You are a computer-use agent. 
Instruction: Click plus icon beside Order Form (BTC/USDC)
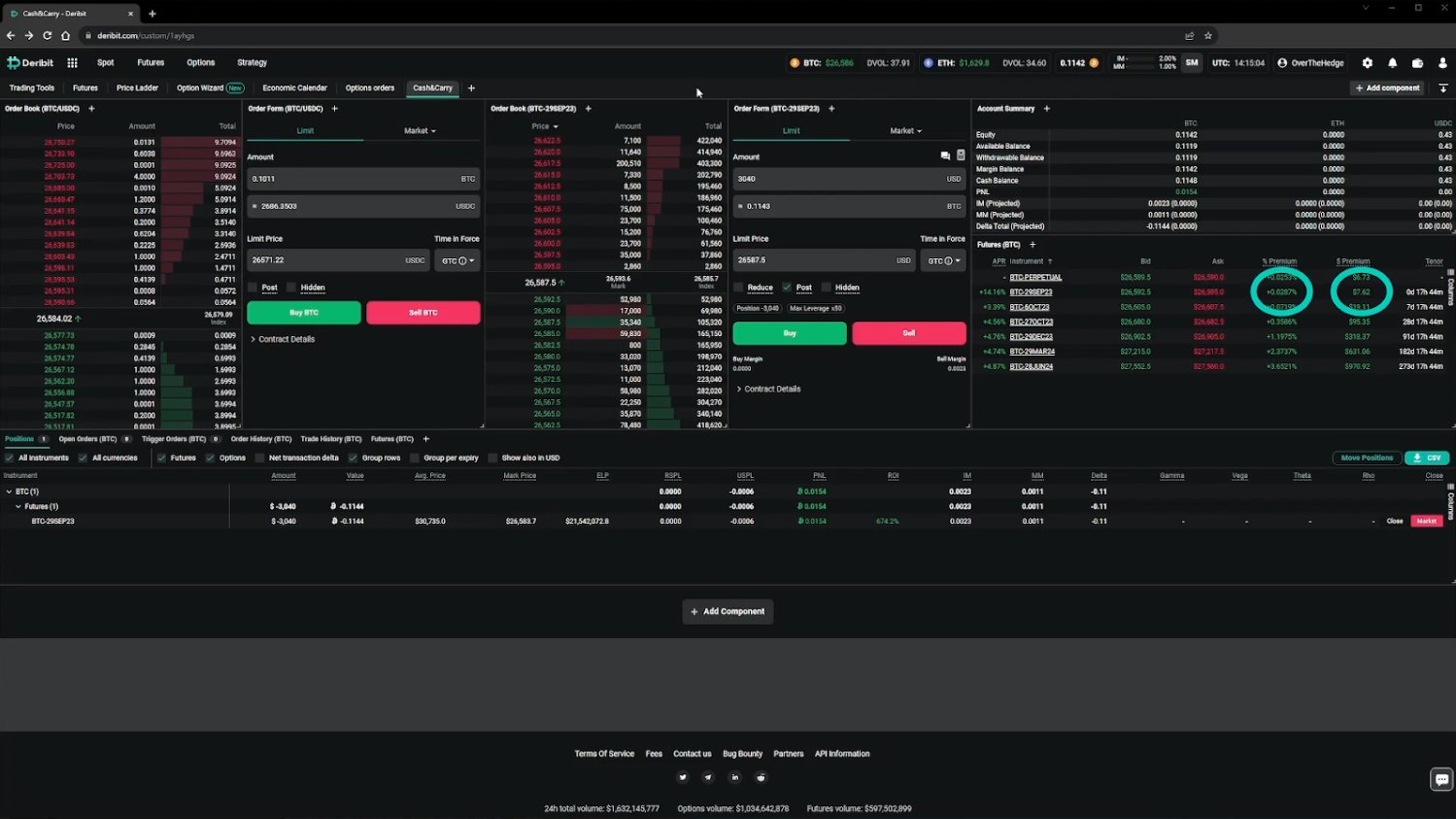[x=334, y=109]
